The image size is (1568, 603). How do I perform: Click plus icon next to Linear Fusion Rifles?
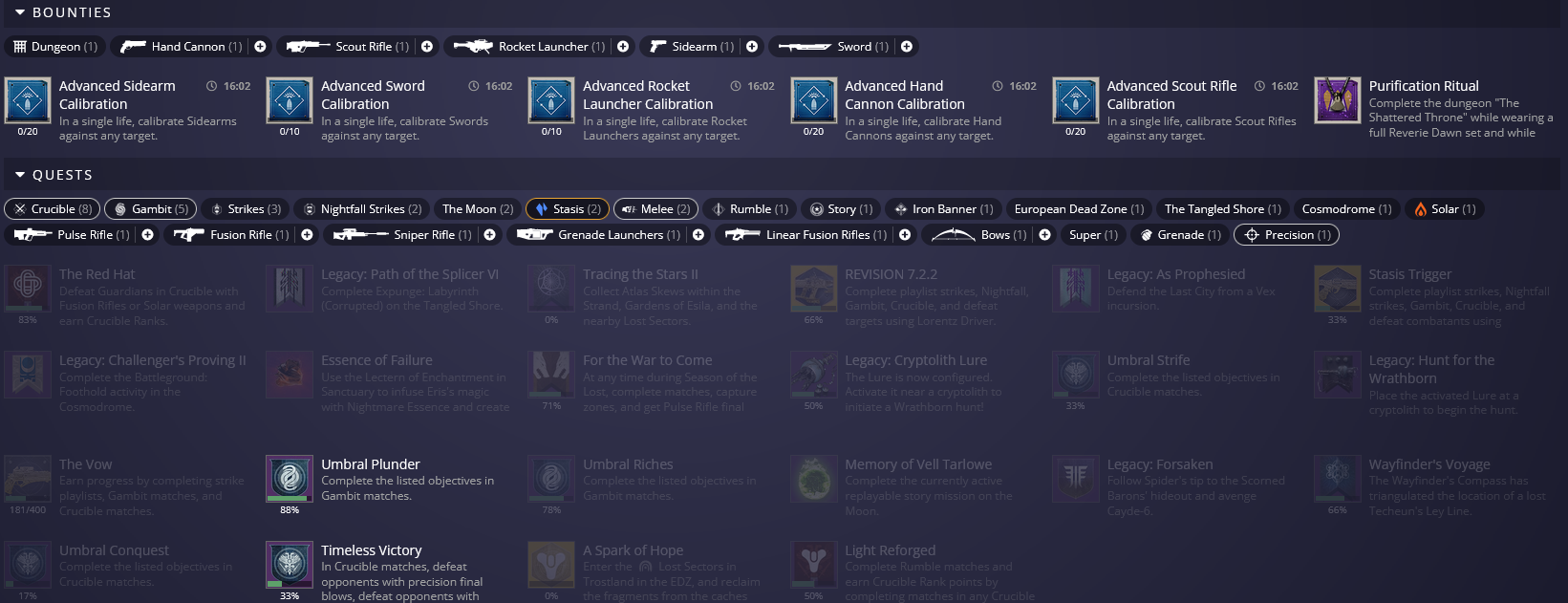point(905,234)
